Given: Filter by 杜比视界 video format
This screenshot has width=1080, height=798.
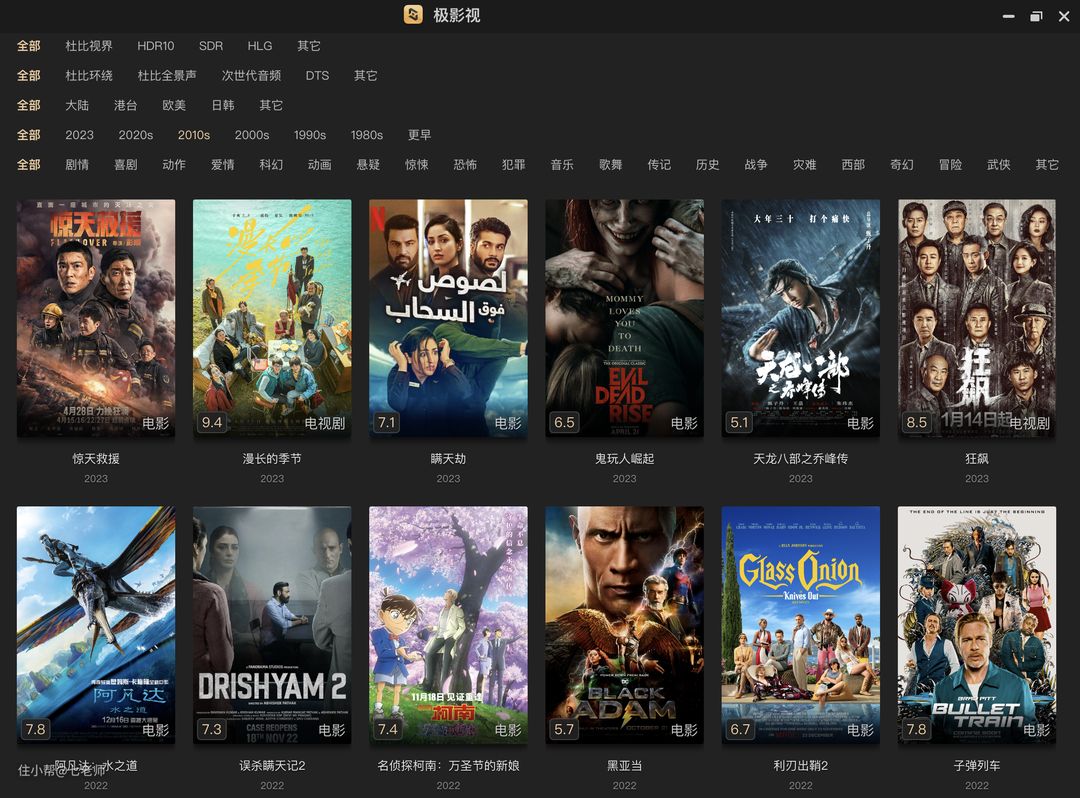Looking at the screenshot, I should click(89, 46).
